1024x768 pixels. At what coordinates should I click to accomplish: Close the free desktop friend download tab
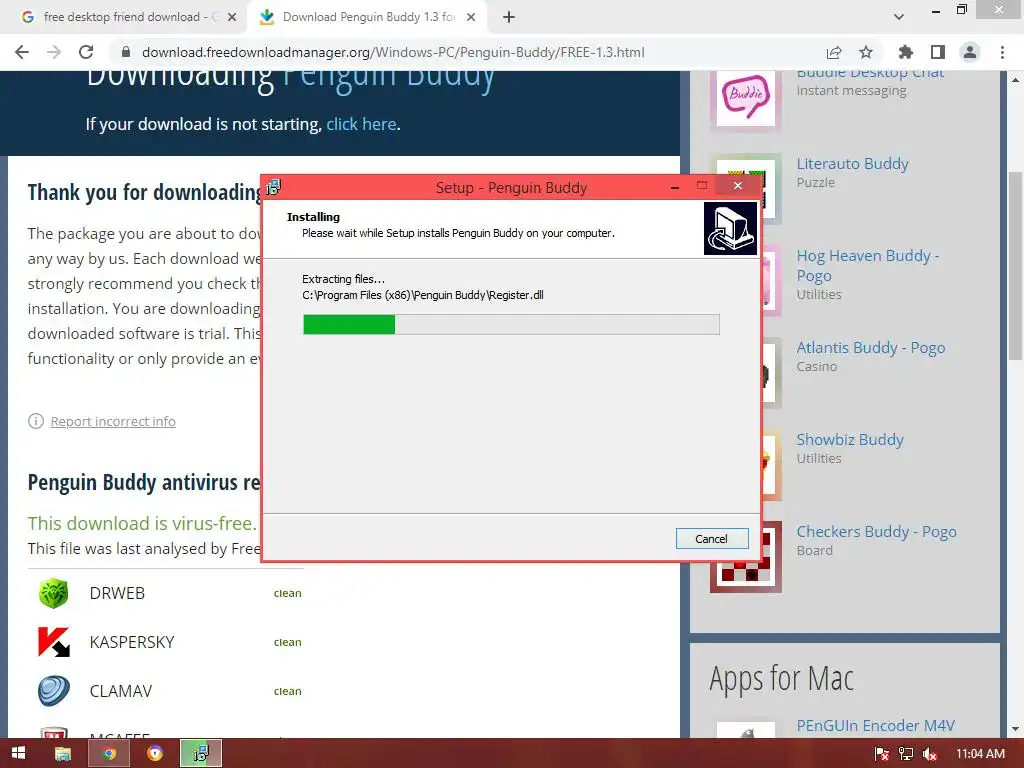coord(232,17)
